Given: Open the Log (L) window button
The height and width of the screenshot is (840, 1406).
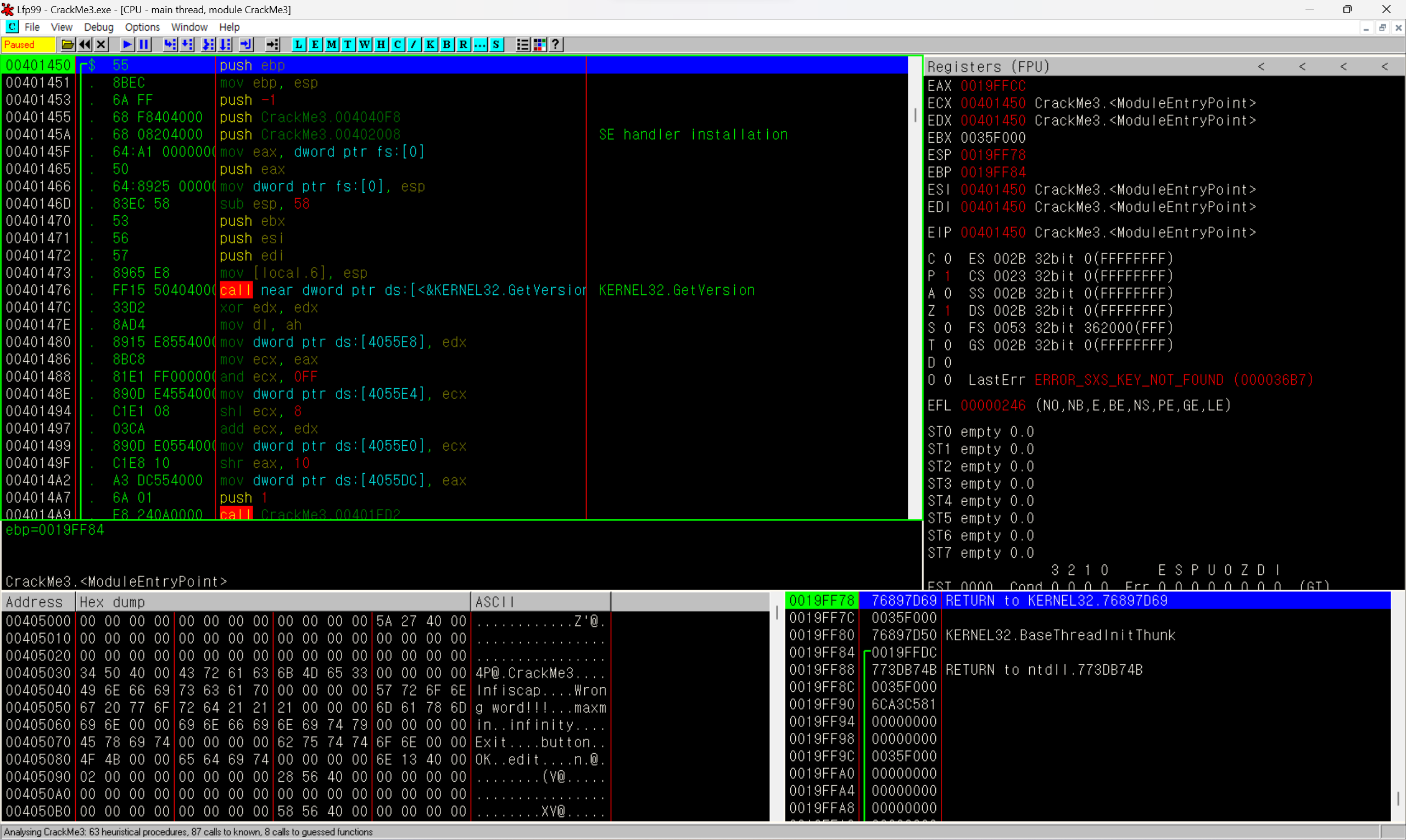Looking at the screenshot, I should point(299,44).
